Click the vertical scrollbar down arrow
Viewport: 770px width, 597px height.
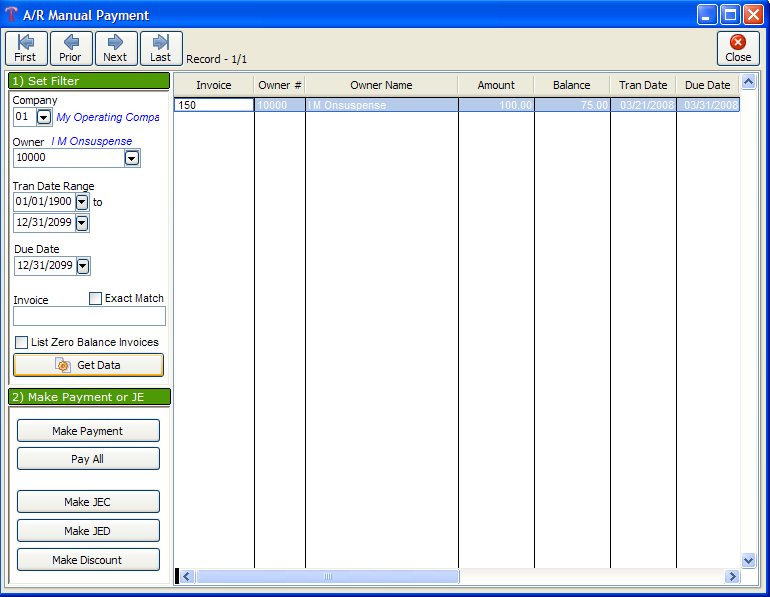(748, 560)
